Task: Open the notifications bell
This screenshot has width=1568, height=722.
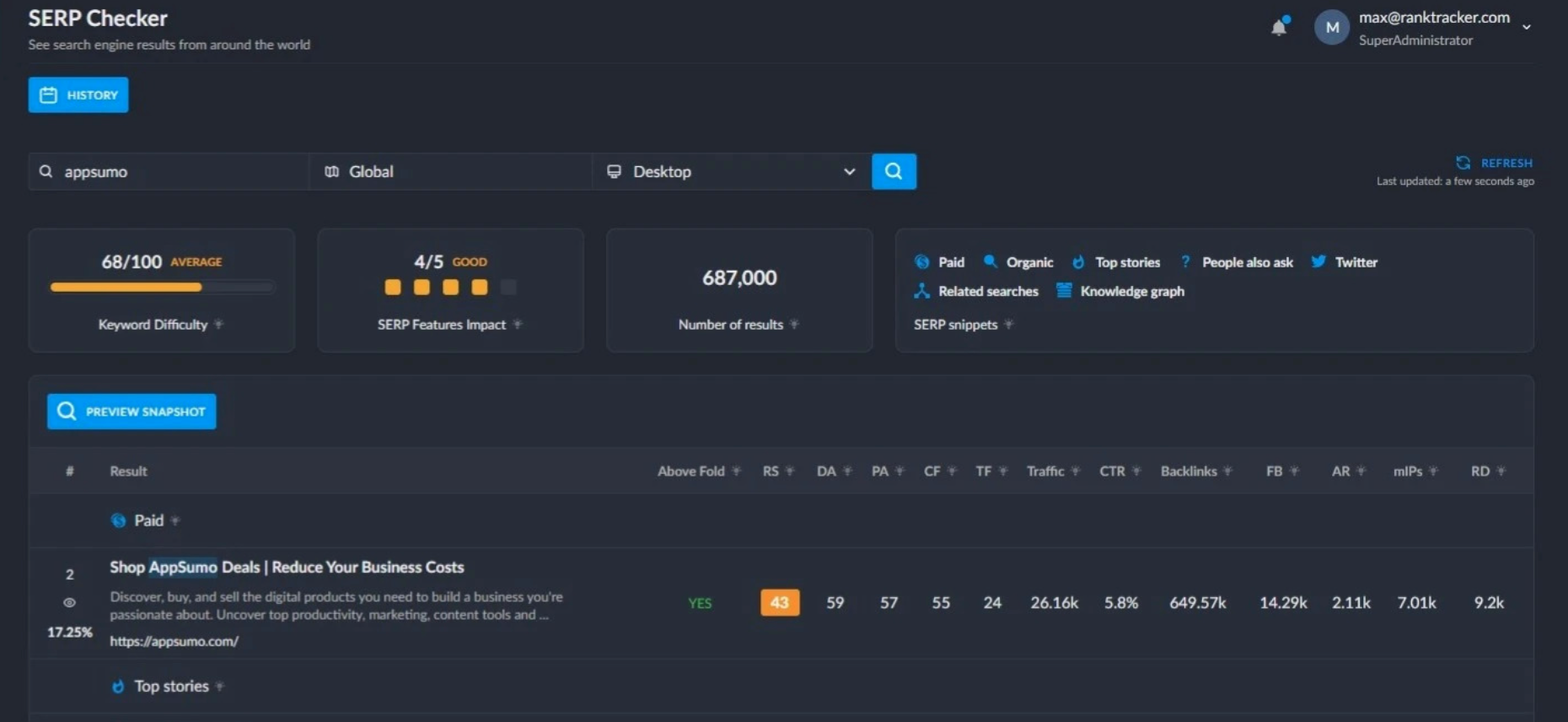Action: pyautogui.click(x=1279, y=27)
